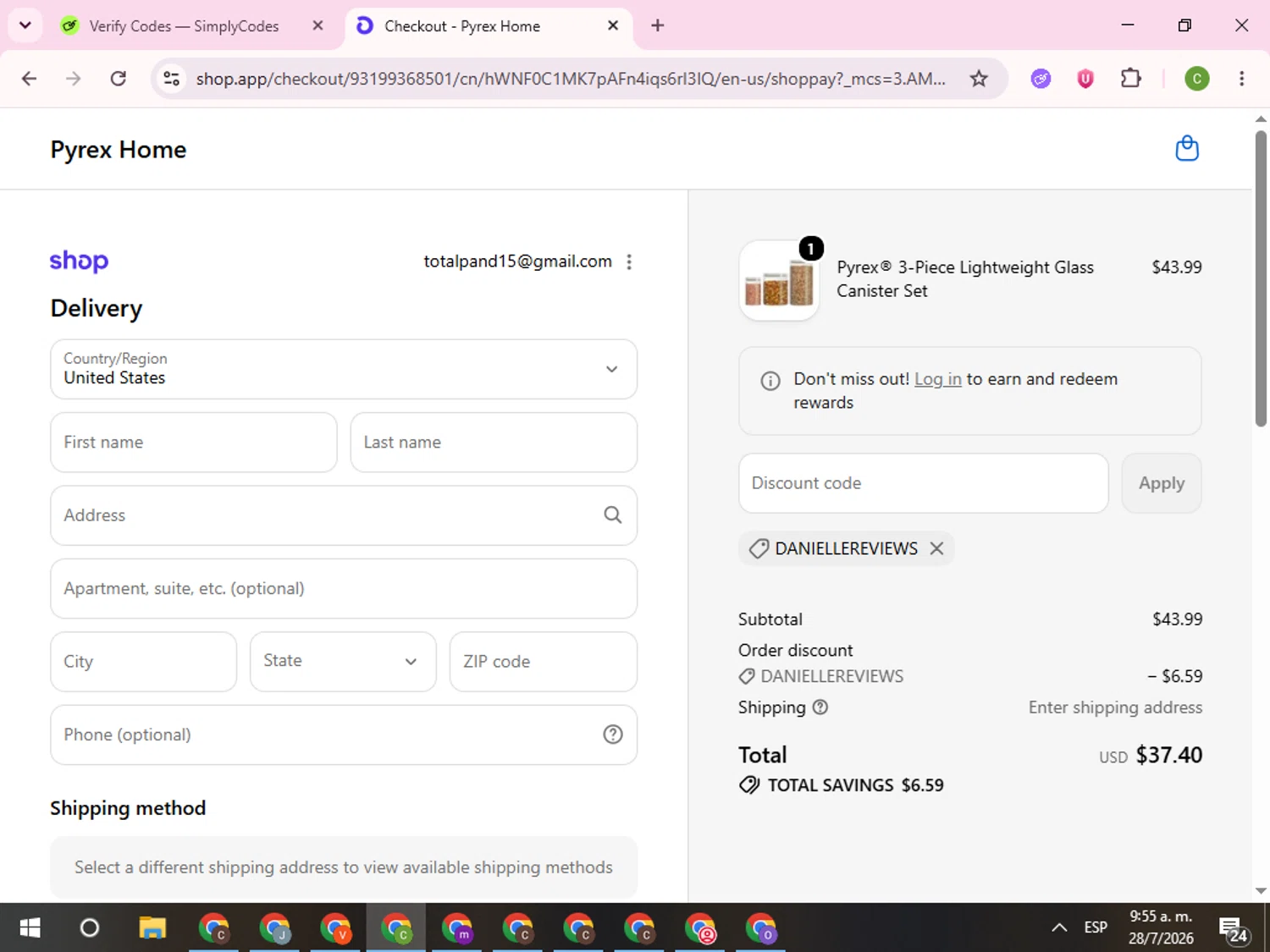Bookmark this page with the star icon

click(979, 79)
